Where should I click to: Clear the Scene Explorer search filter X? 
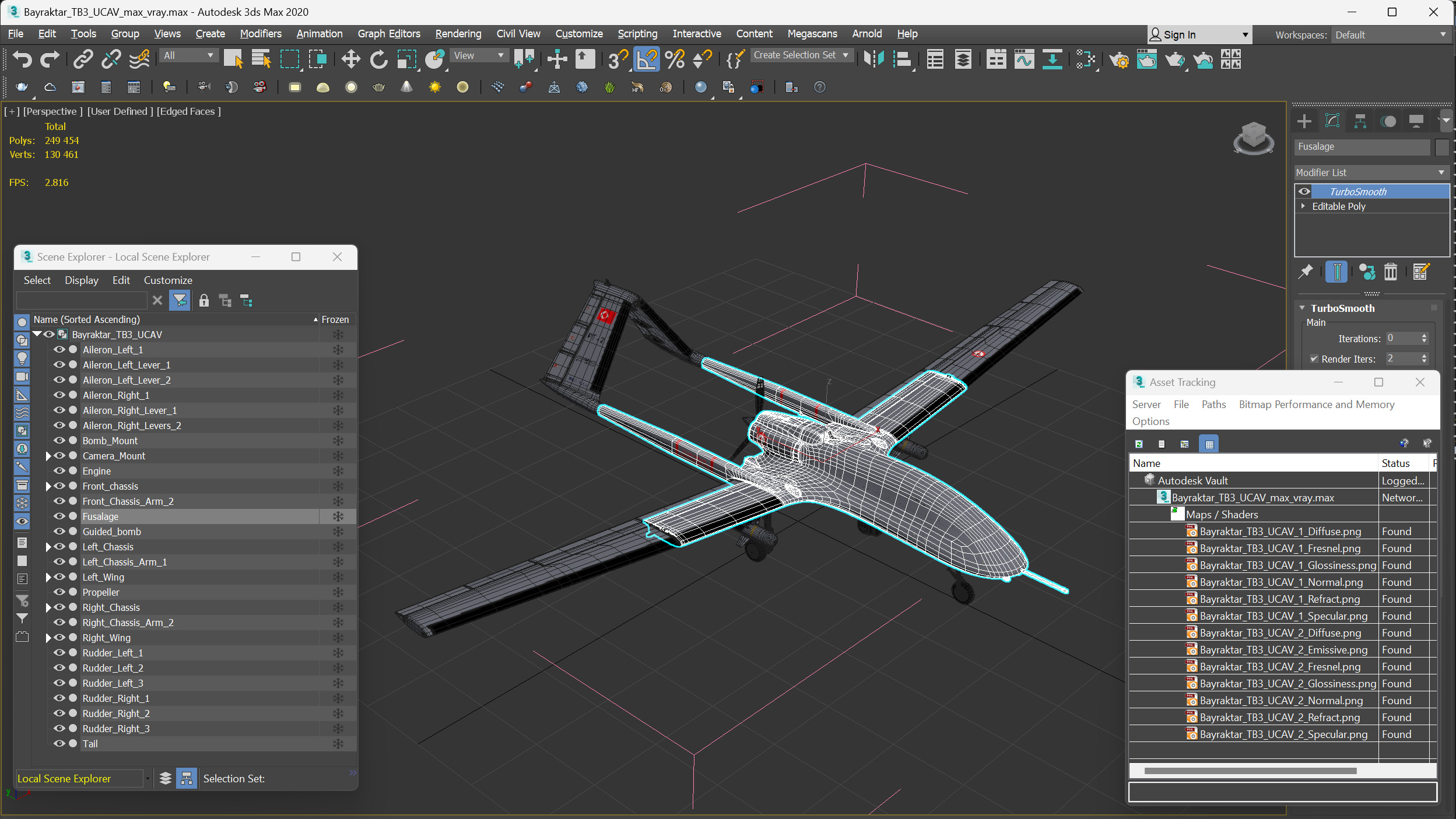(157, 301)
